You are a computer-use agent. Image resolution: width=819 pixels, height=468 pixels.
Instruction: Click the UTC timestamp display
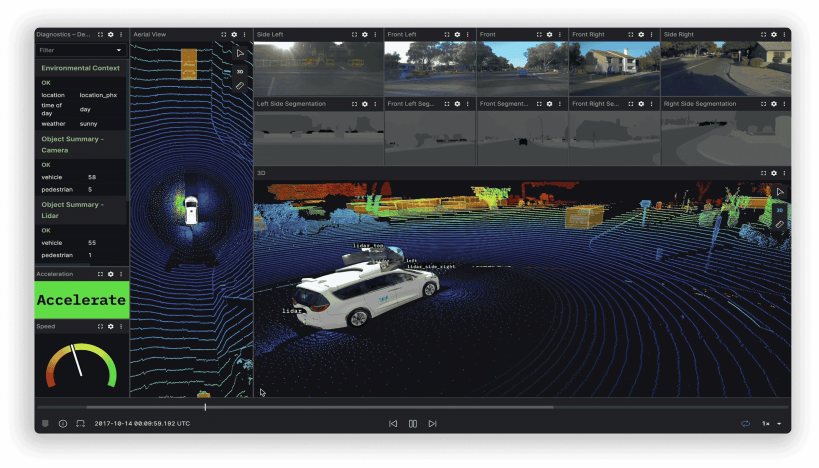[142, 424]
